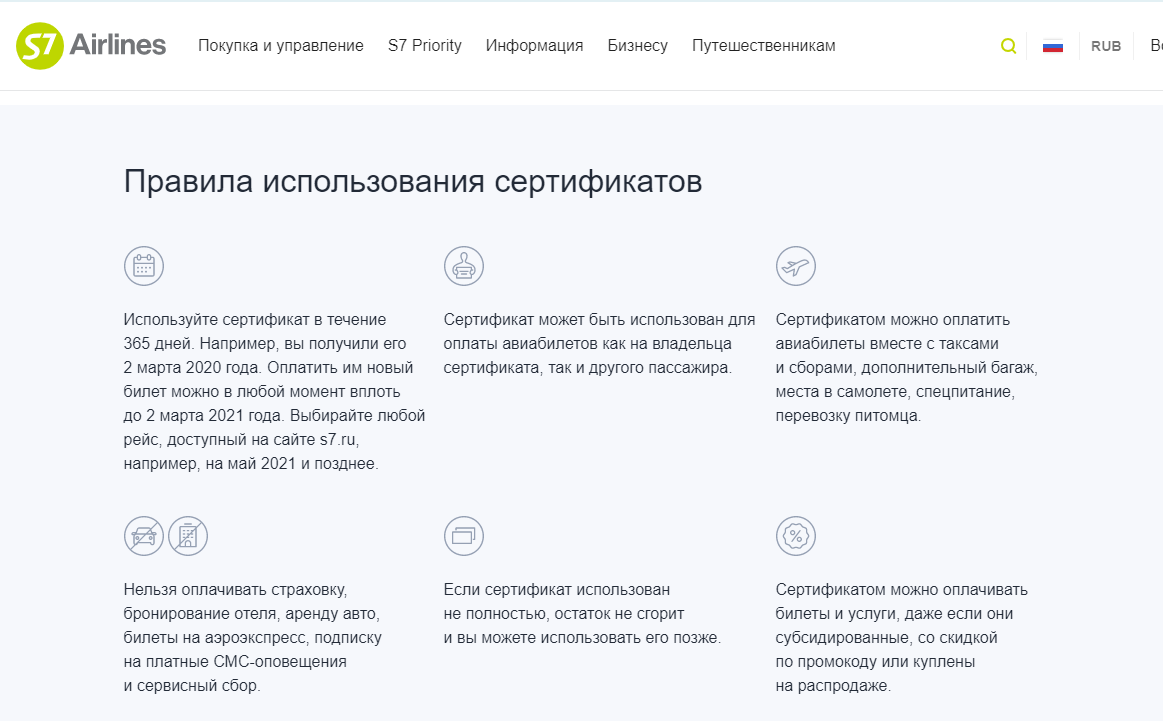Open the site search magnifier icon
The image size is (1163, 721).
click(x=1008, y=46)
